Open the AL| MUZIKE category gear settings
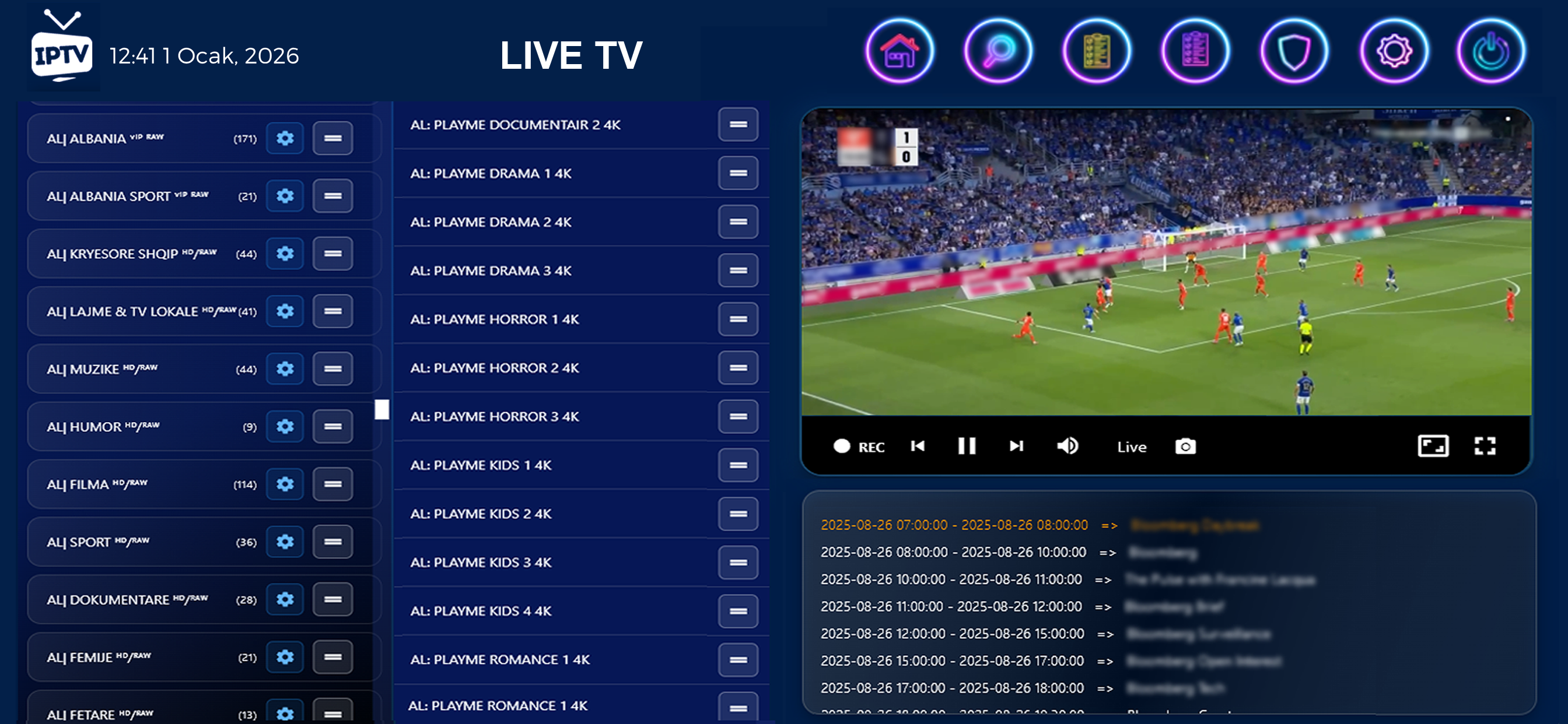1568x724 pixels. click(285, 368)
